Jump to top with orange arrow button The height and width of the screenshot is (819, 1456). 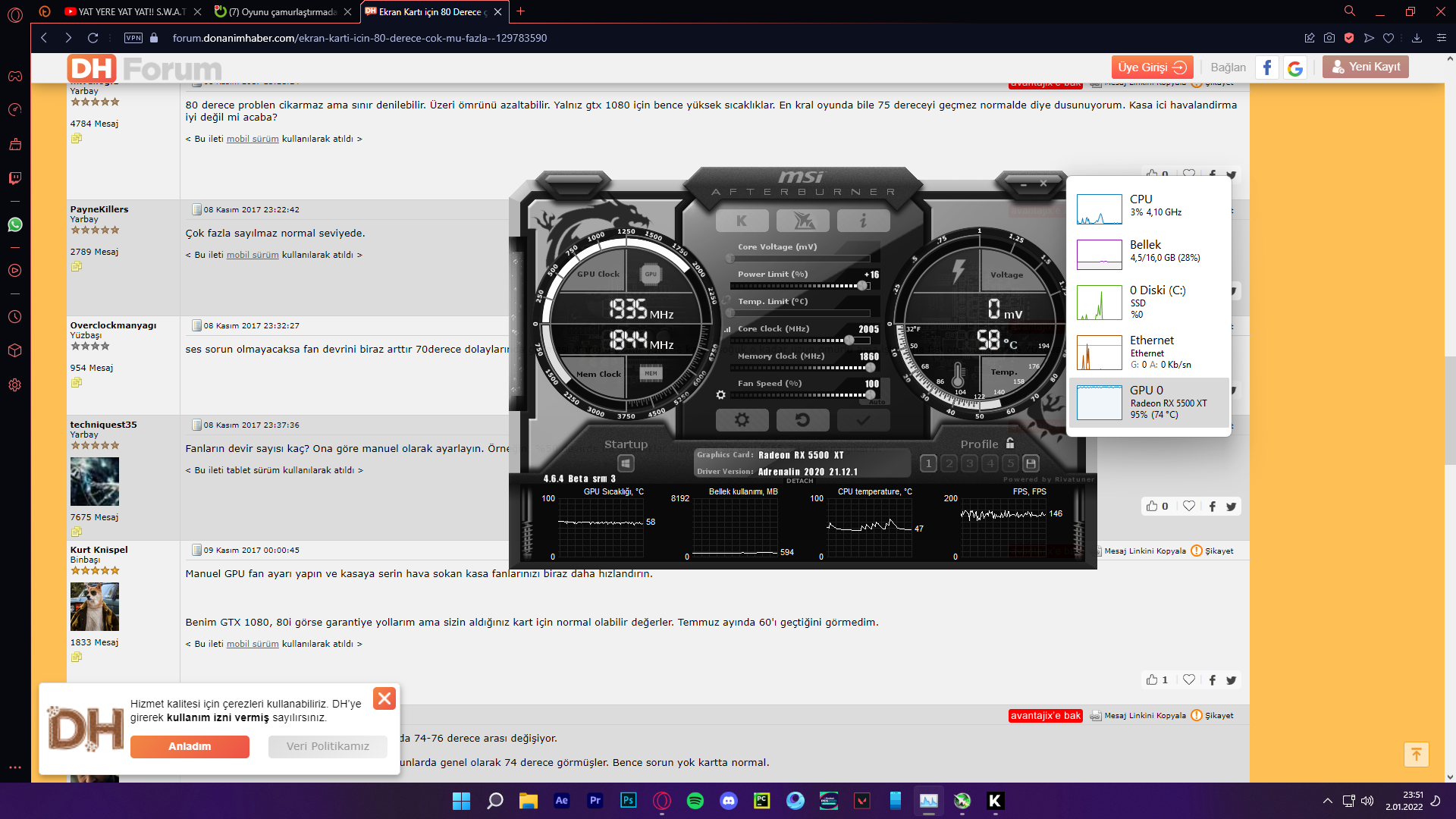[1416, 754]
